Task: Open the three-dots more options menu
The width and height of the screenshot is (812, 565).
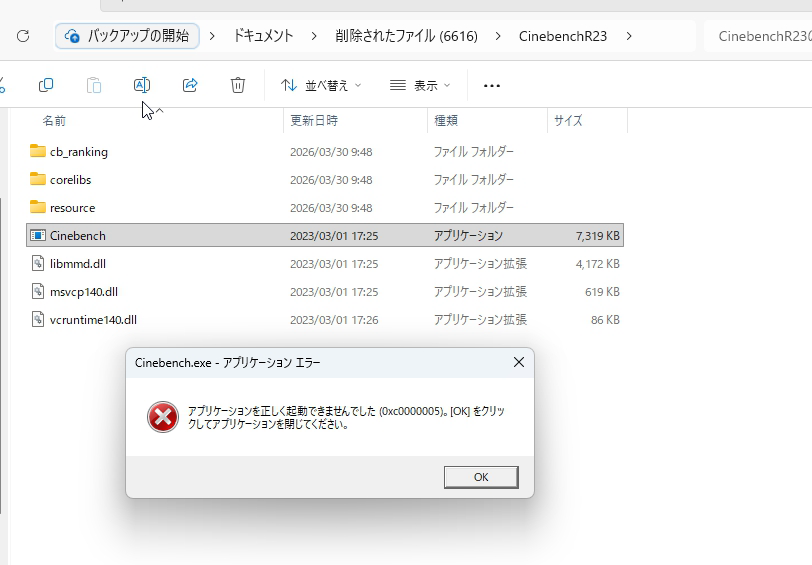Action: click(x=491, y=85)
